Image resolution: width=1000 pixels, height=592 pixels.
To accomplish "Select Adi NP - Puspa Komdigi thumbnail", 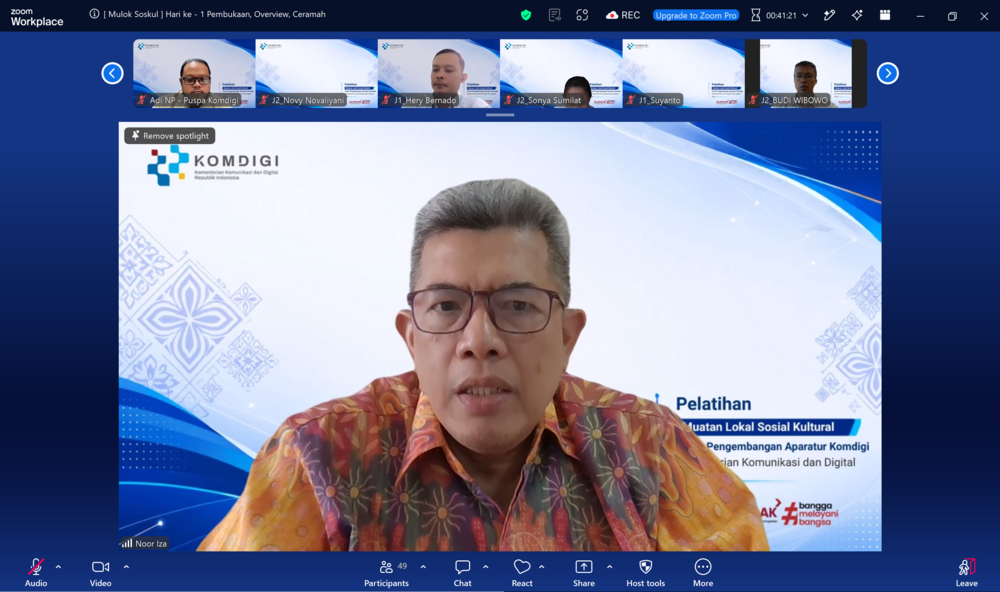I will [x=194, y=73].
